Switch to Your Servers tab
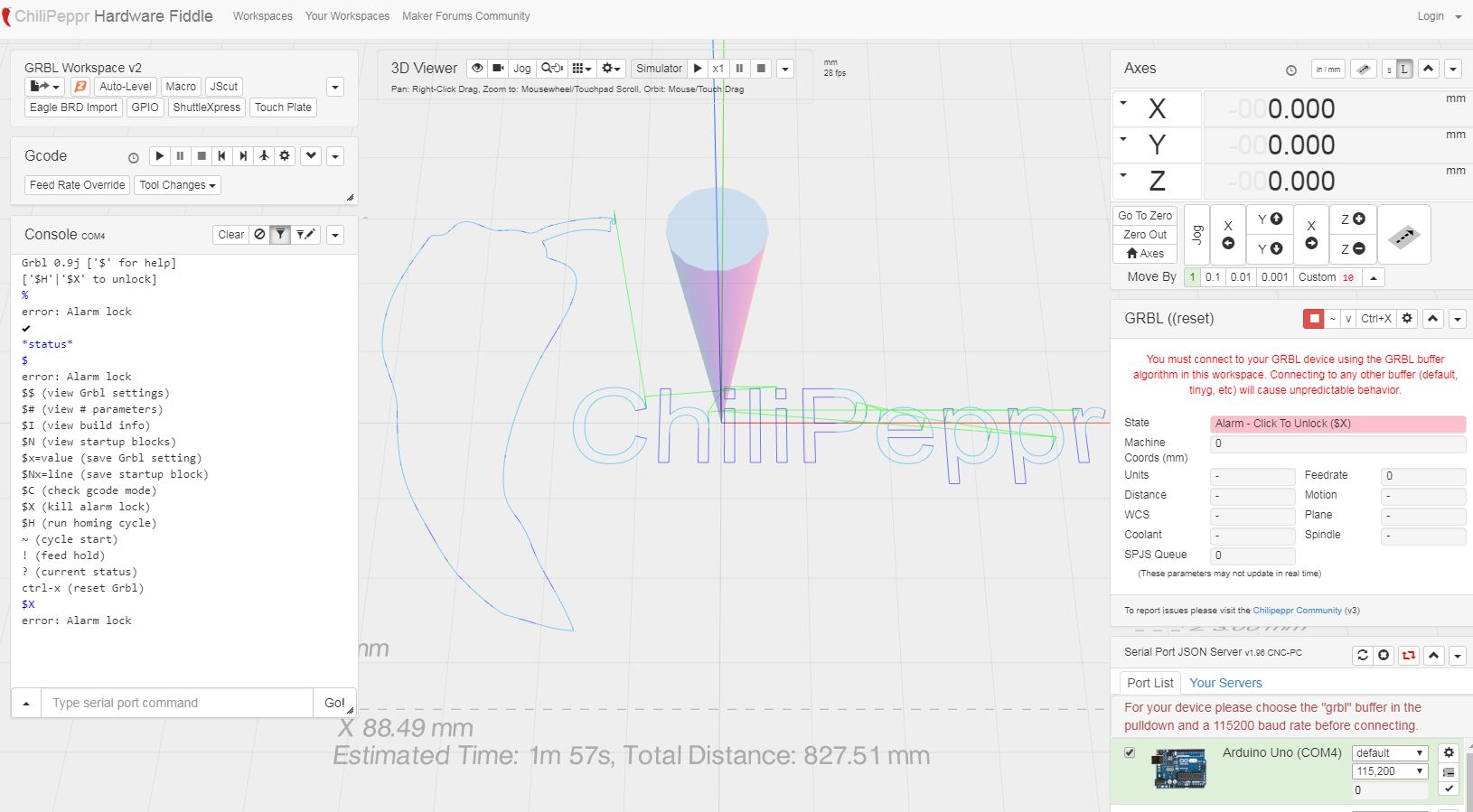 click(1225, 683)
